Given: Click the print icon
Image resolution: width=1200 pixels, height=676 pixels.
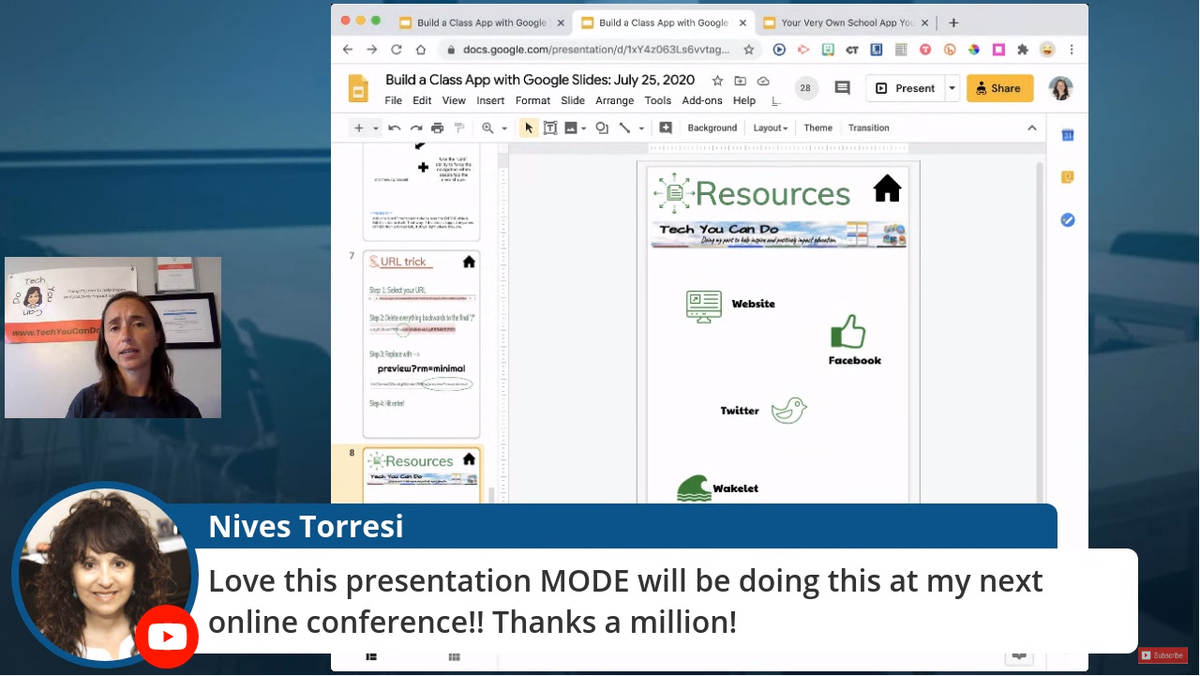Looking at the screenshot, I should [x=437, y=128].
